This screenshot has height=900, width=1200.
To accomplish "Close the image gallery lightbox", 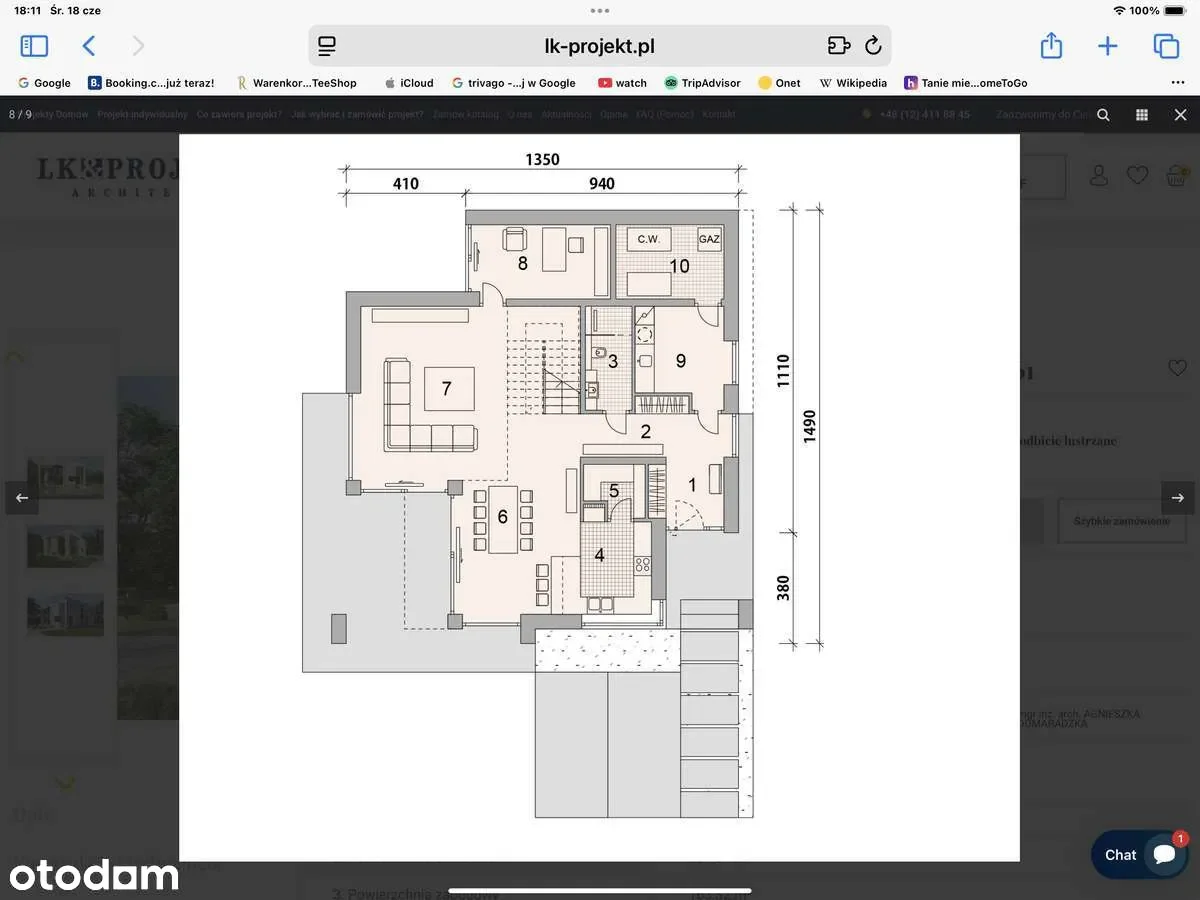I will [x=1180, y=115].
